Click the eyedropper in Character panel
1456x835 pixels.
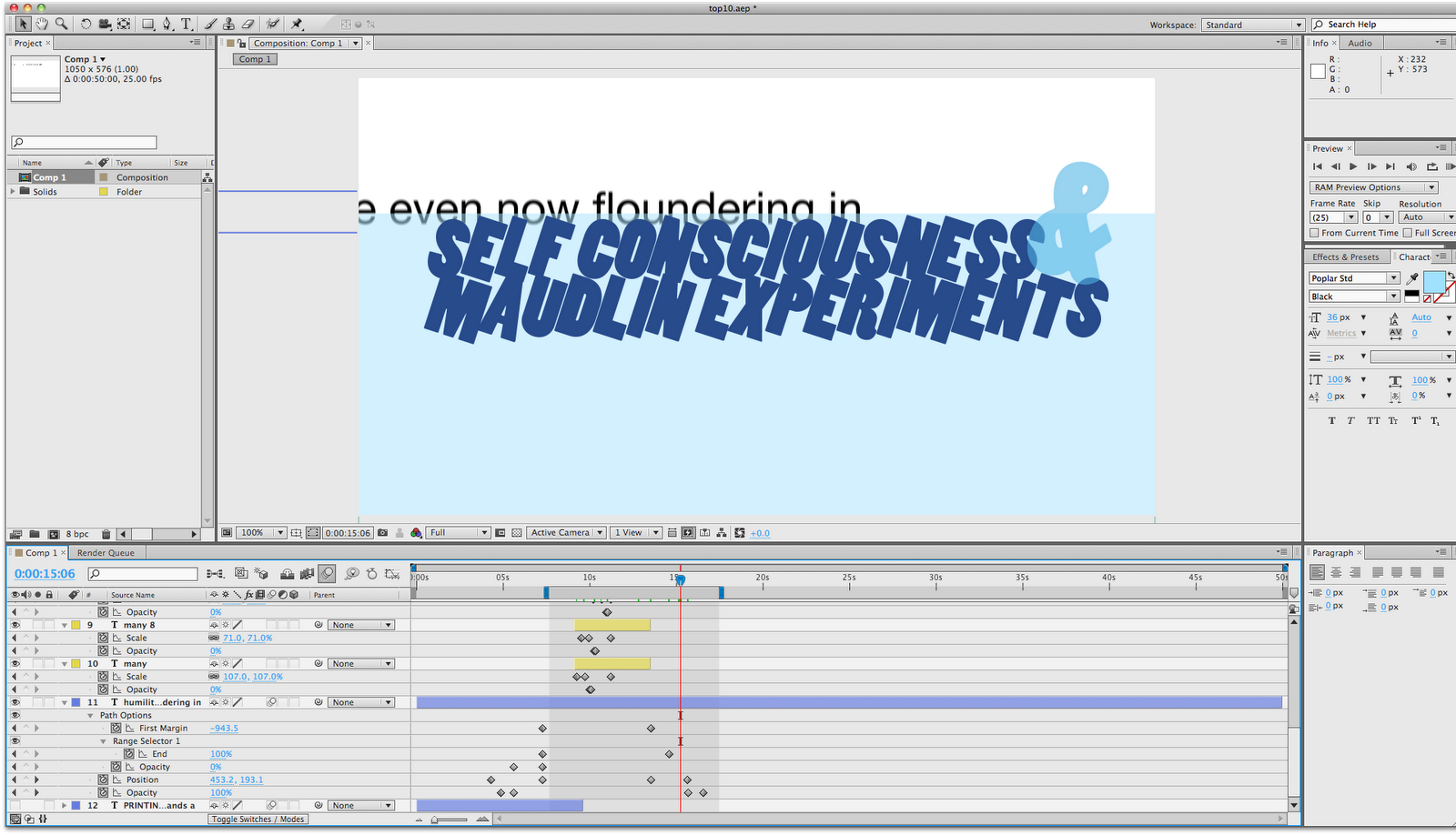[1412, 277]
